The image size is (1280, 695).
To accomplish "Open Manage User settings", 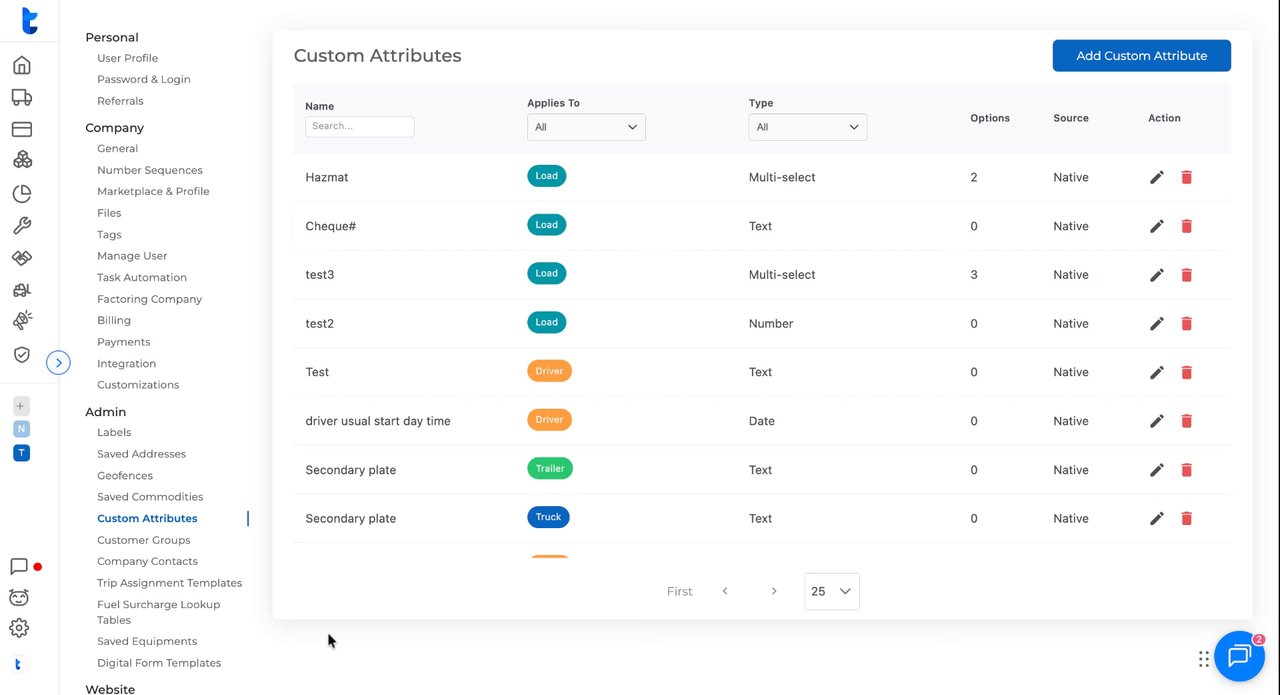I will tap(132, 256).
